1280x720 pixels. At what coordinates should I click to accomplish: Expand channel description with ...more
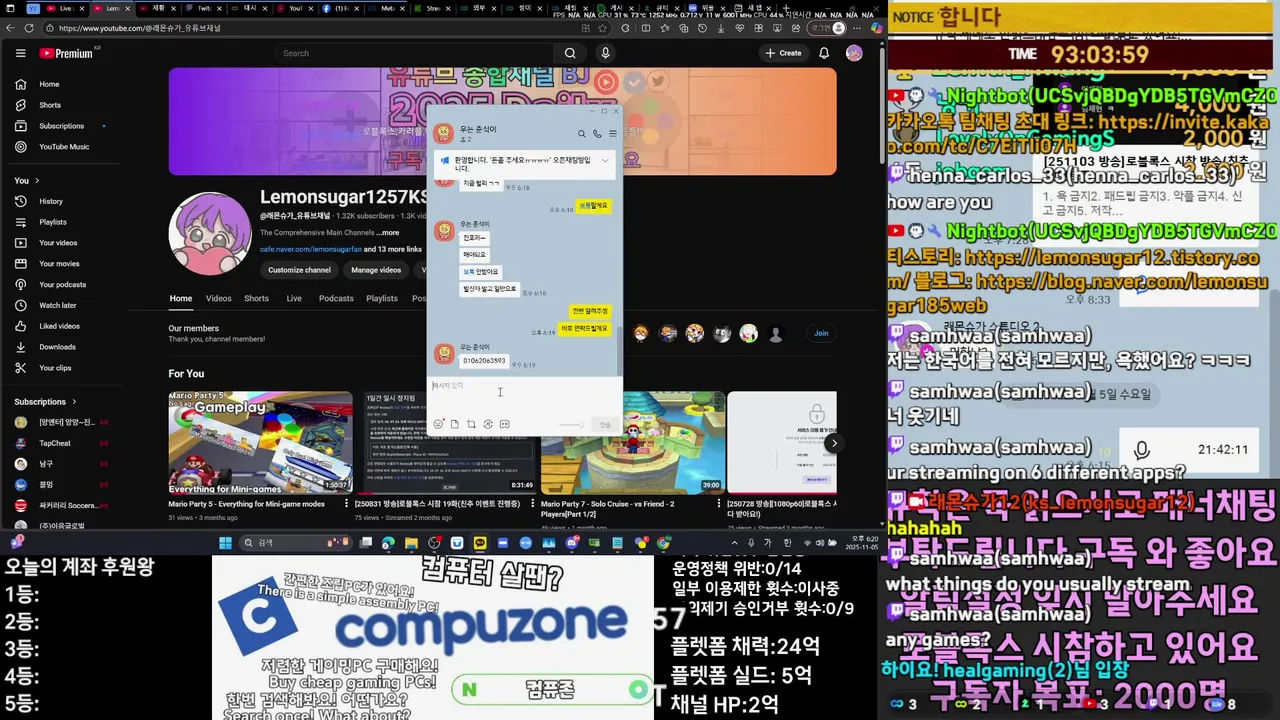(388, 233)
